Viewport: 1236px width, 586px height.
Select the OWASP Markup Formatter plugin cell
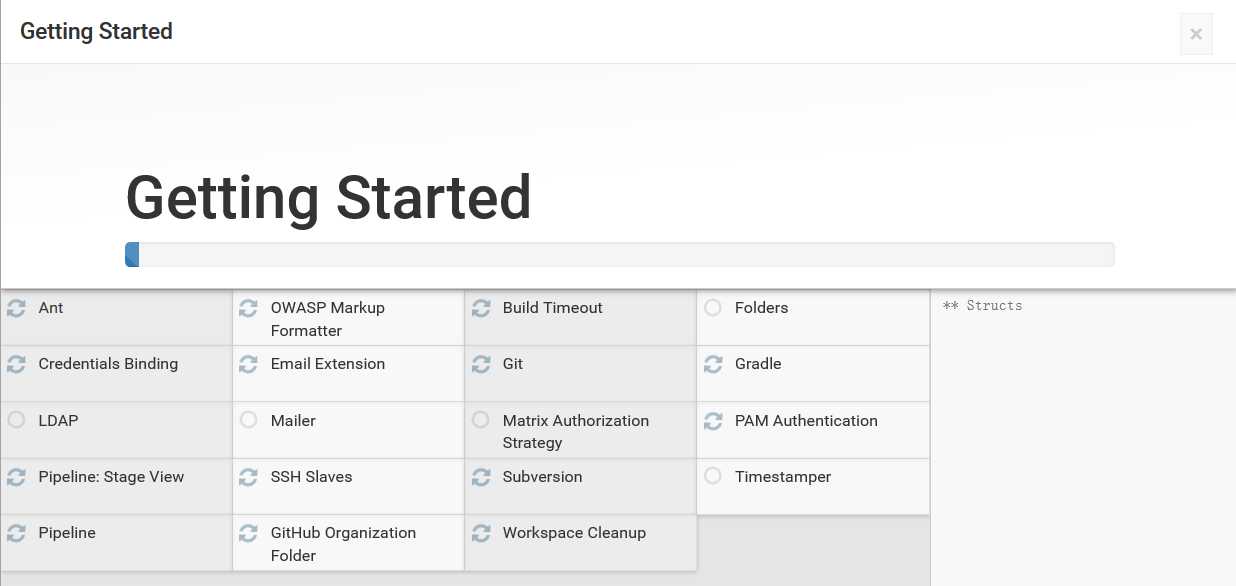tap(349, 318)
